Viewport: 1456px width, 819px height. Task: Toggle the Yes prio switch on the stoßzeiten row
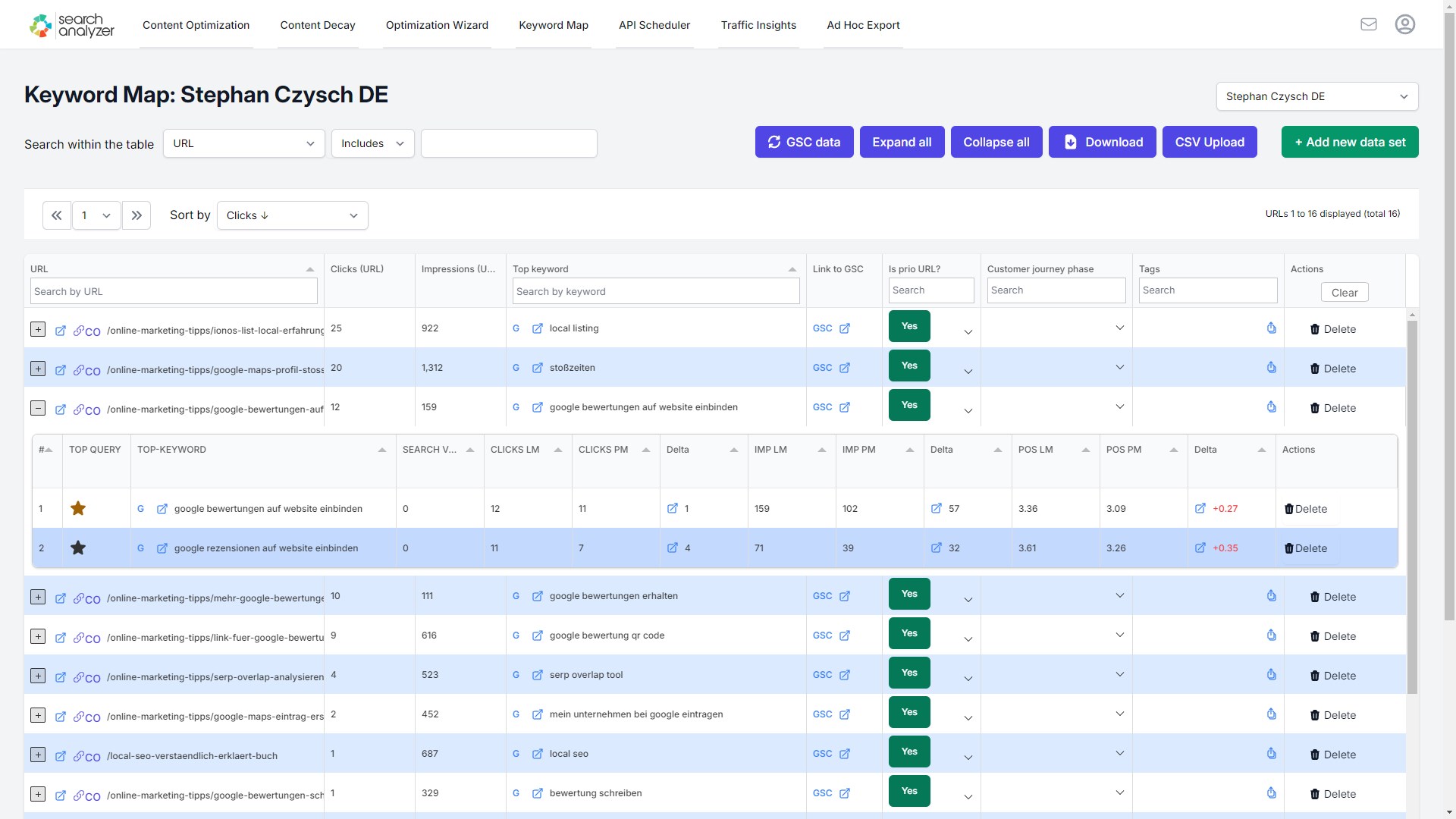point(908,365)
